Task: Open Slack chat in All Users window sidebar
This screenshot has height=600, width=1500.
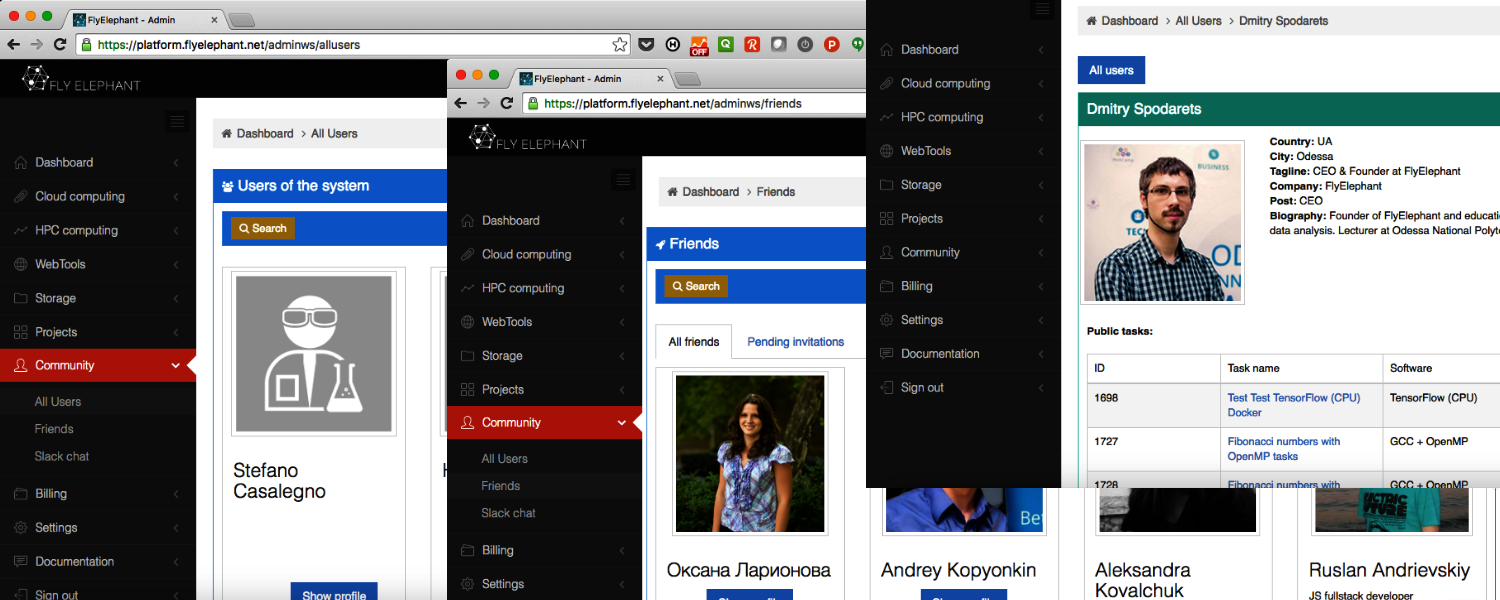Action: [x=62, y=456]
